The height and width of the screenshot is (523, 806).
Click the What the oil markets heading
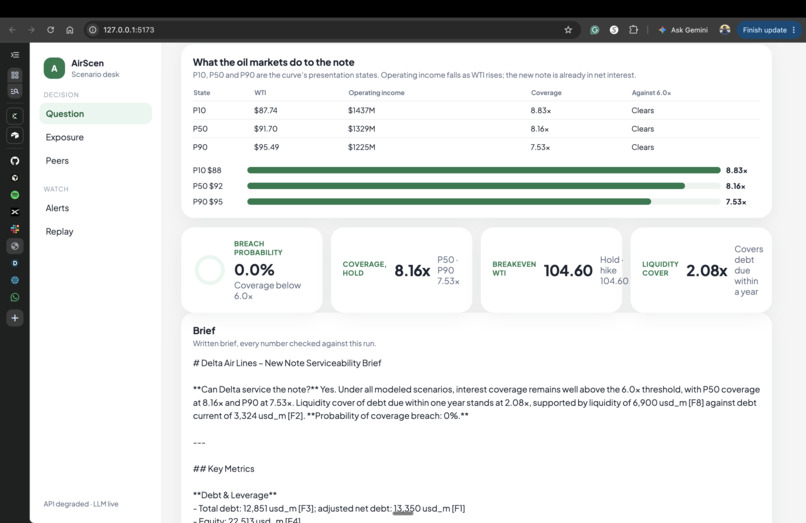point(273,62)
